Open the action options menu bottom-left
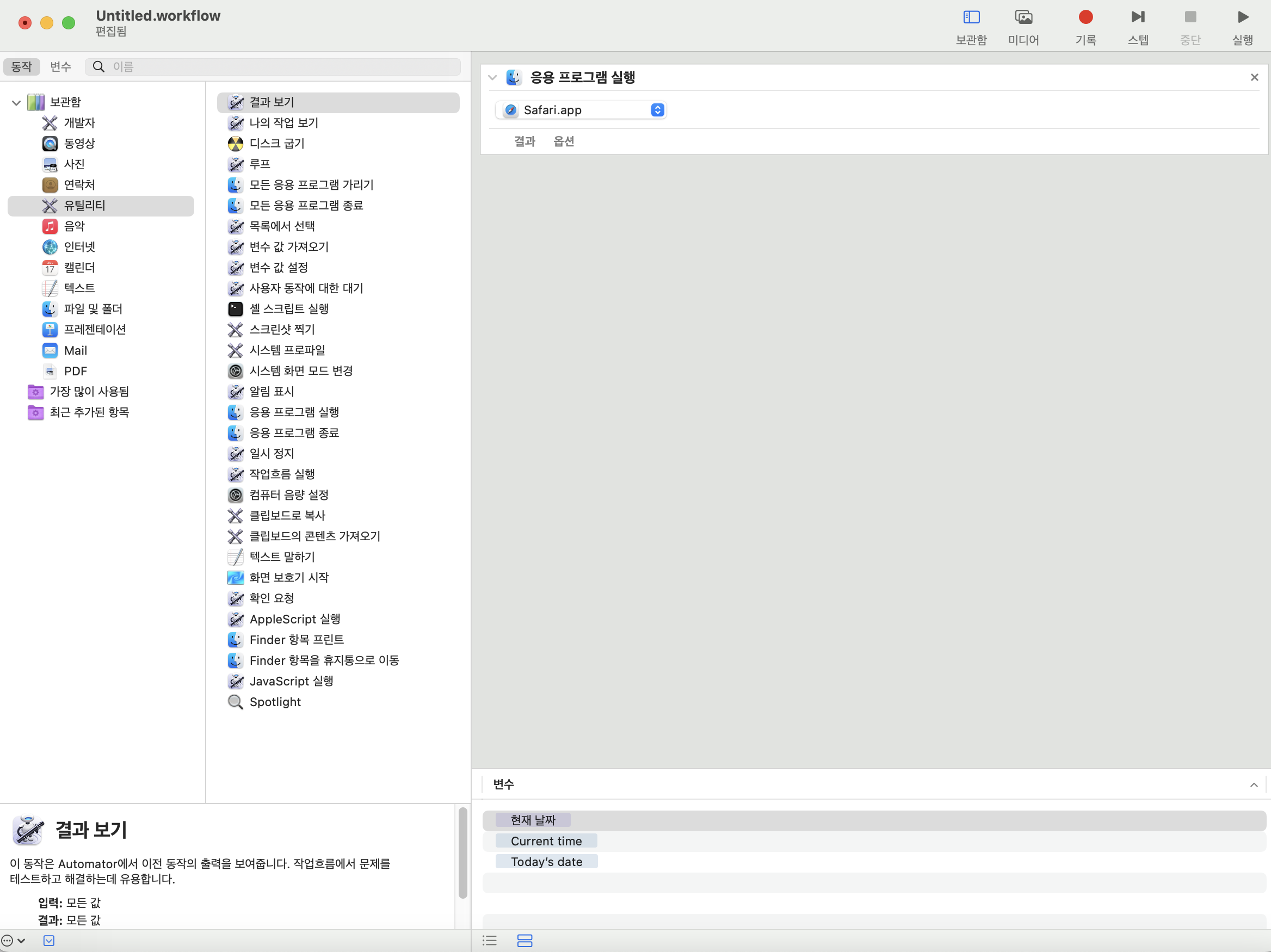This screenshot has width=1271, height=952. pyautogui.click(x=13, y=941)
